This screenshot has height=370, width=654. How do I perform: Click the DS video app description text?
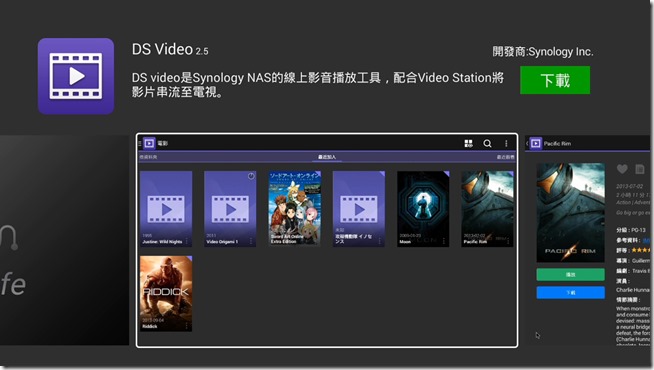(318, 85)
